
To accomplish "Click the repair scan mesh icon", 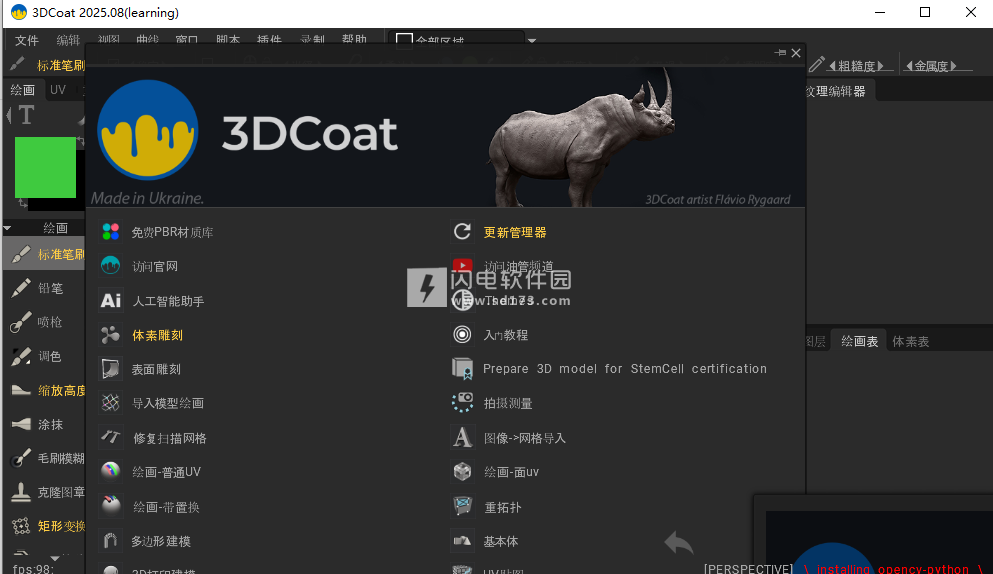I will pos(111,437).
